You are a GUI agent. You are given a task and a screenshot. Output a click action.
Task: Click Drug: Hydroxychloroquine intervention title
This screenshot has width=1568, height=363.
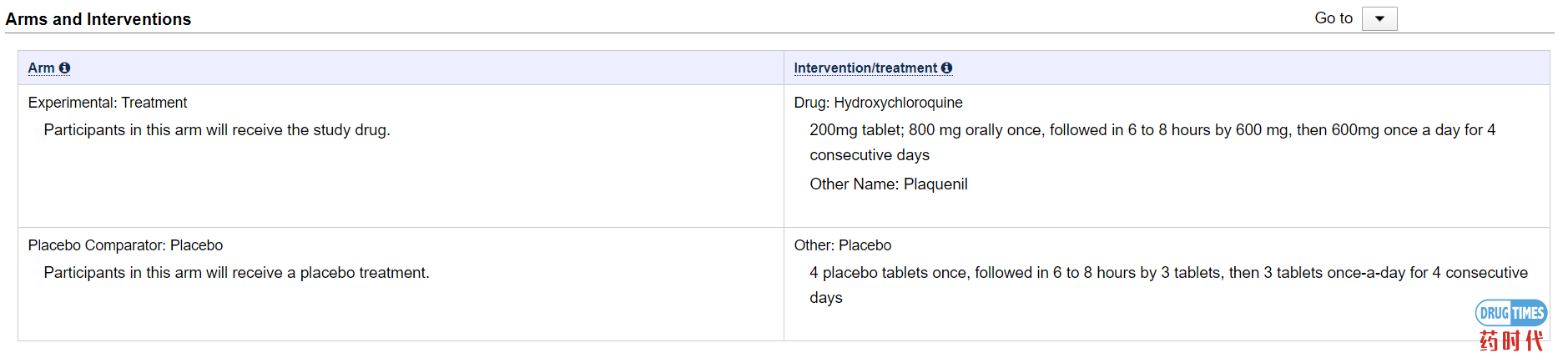click(878, 103)
